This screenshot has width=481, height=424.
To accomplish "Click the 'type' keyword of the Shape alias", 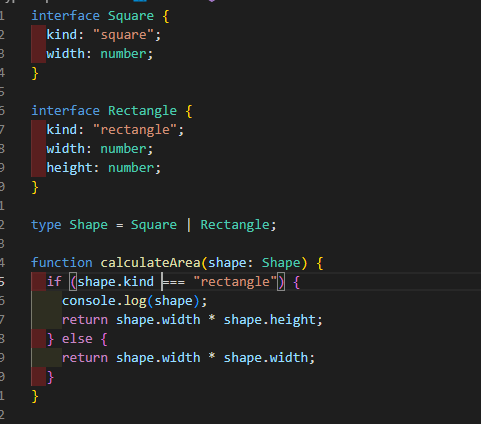I will [46, 225].
